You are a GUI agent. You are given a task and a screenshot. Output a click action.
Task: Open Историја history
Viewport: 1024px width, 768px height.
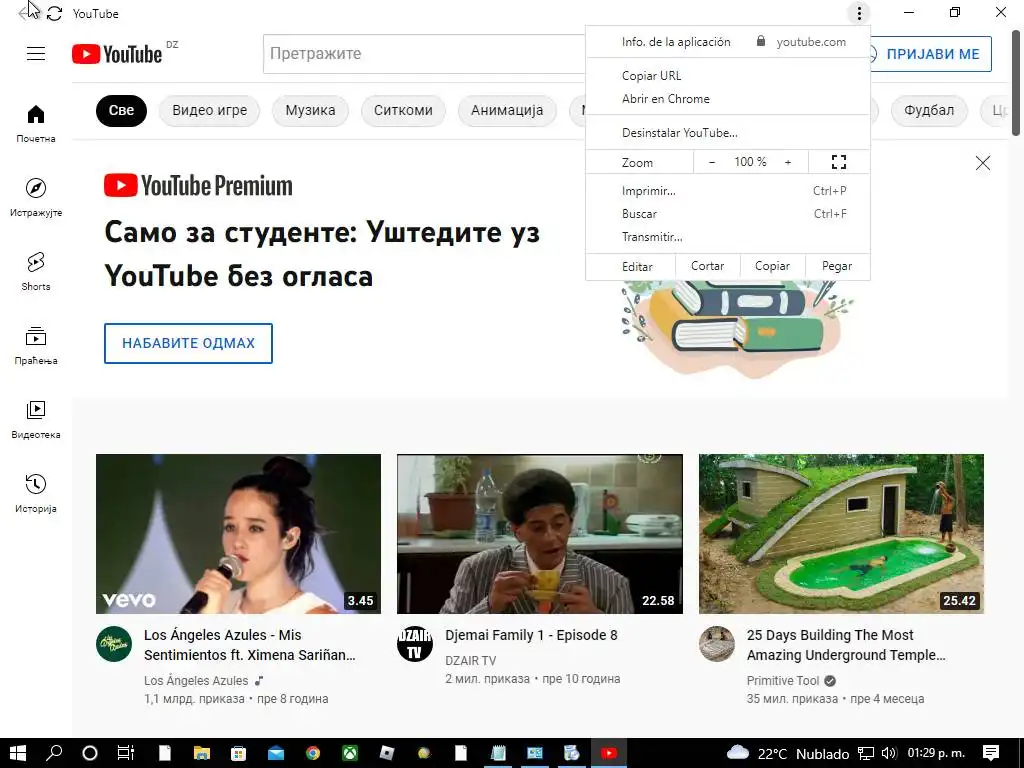coord(36,493)
